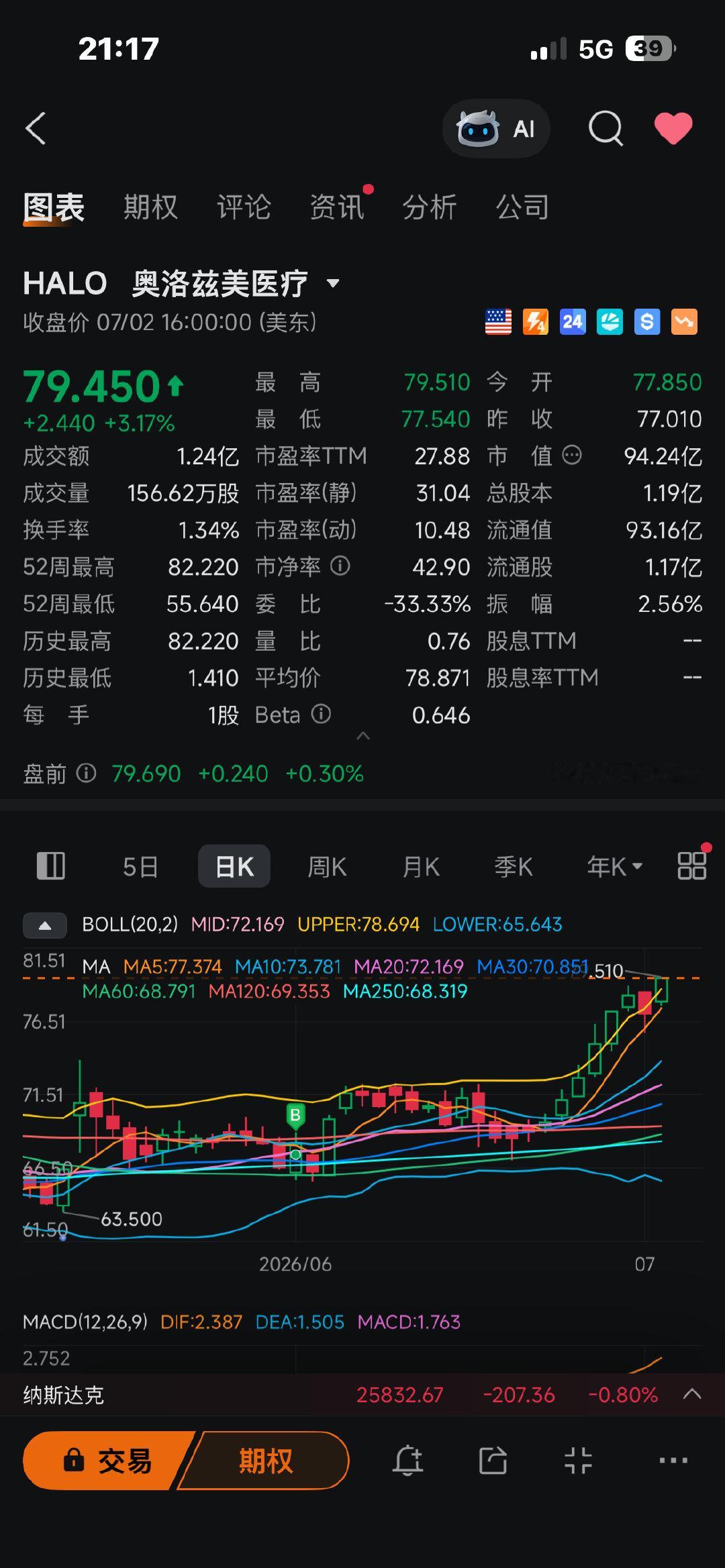The image size is (725, 1568).
Task: Toggle the split-panel chart layout icon
Action: [50, 866]
